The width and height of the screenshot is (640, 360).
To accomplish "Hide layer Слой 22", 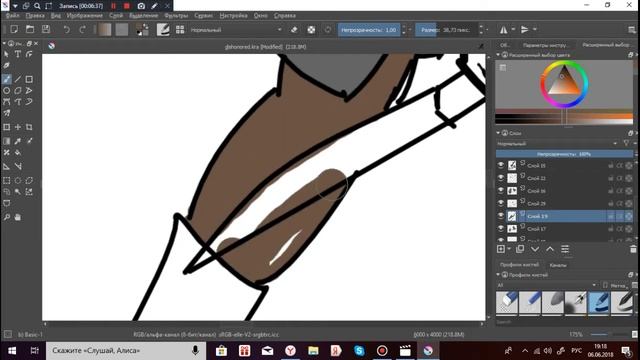I will (501, 178).
